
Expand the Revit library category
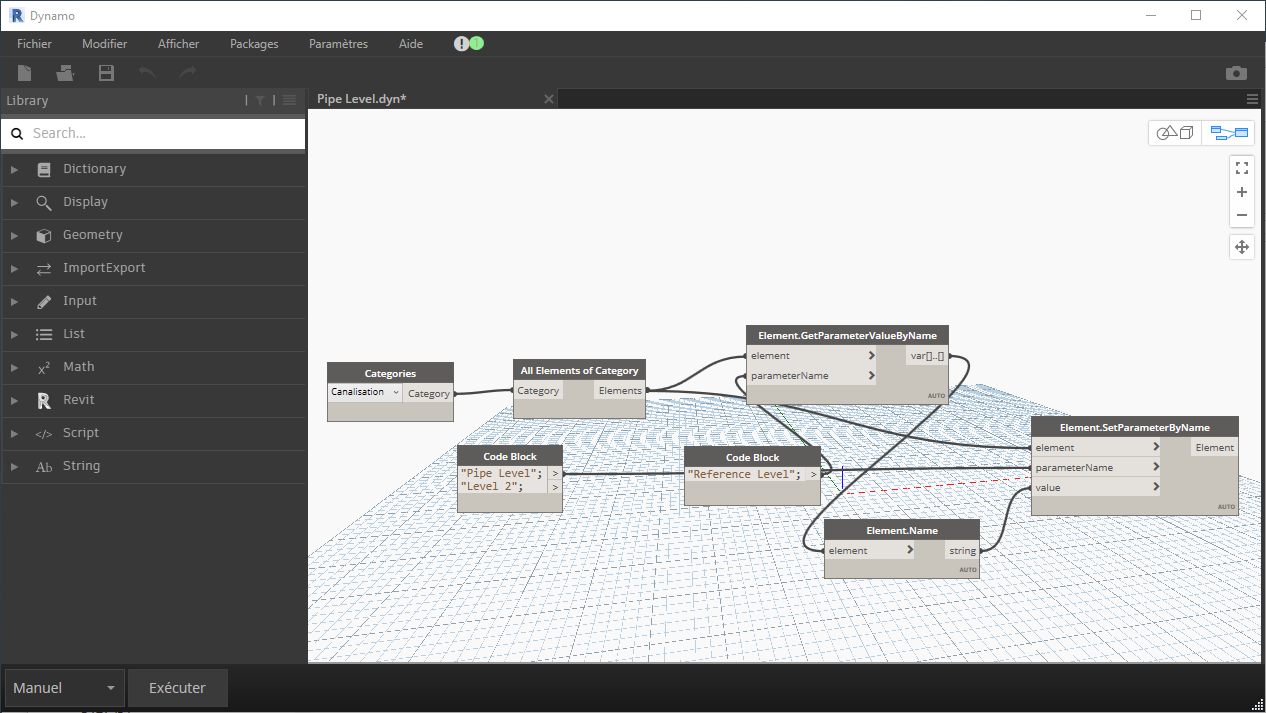pos(14,399)
